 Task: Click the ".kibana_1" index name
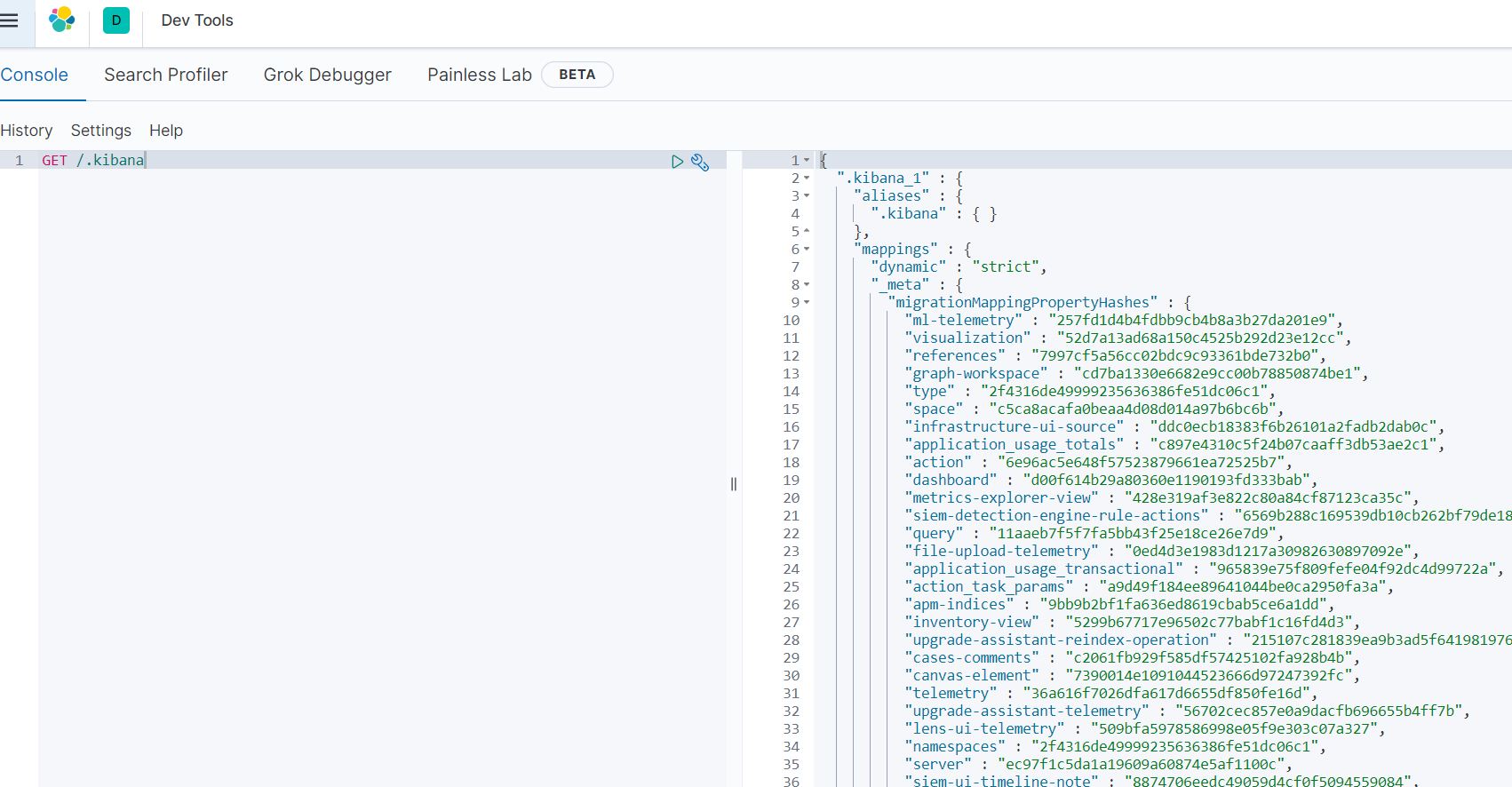884,178
